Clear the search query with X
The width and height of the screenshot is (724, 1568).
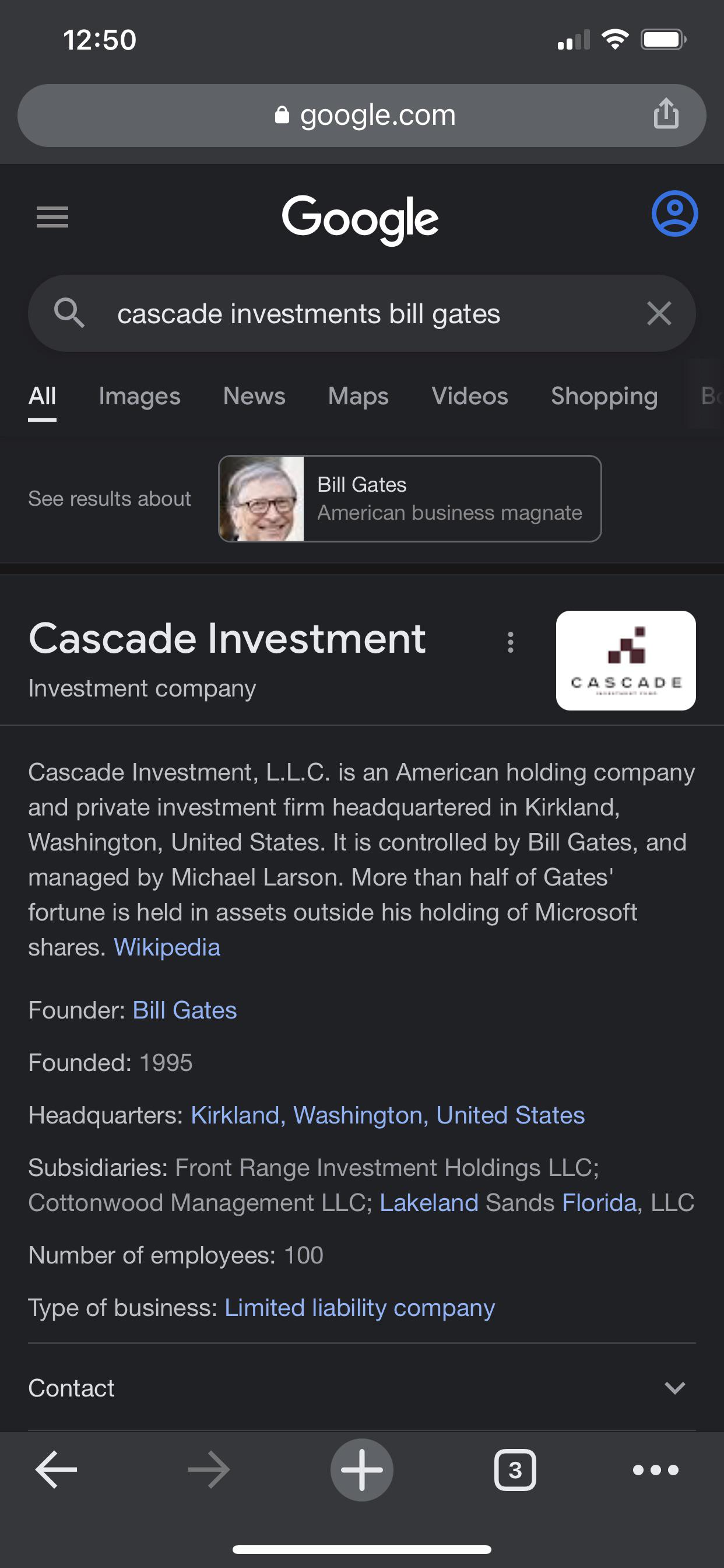(659, 313)
